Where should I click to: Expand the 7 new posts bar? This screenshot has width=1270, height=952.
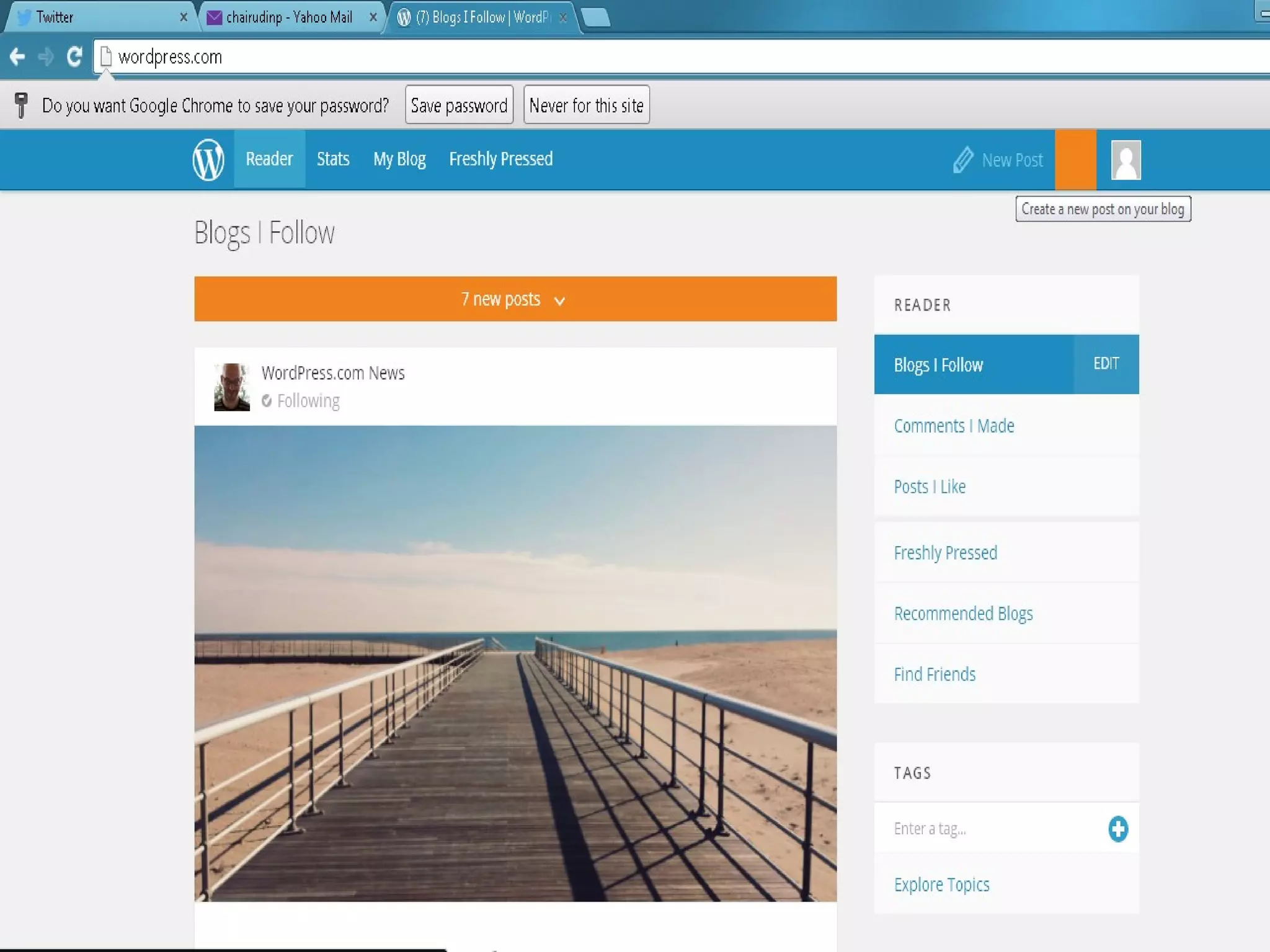pos(515,299)
